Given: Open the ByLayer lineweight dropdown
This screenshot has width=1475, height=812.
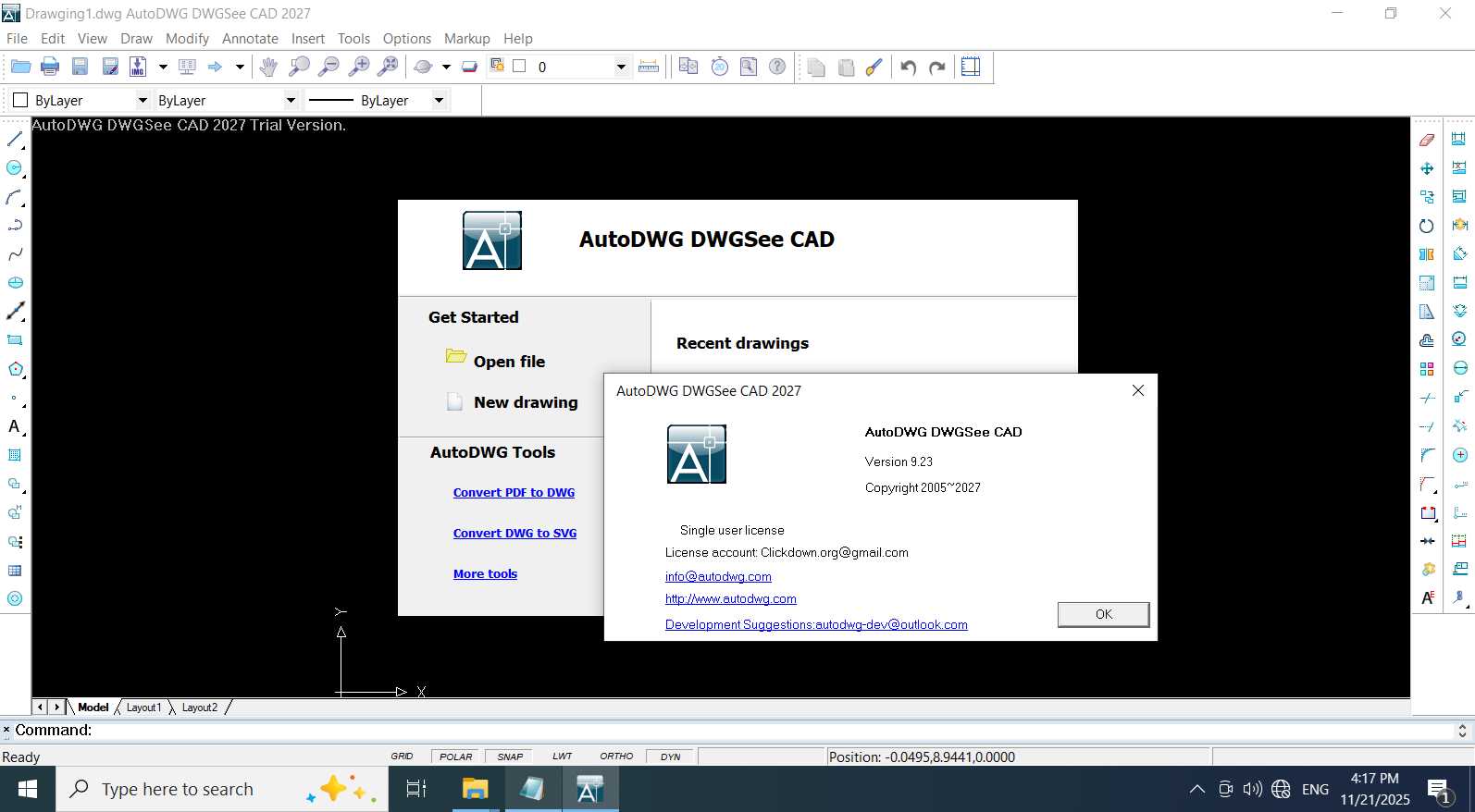Looking at the screenshot, I should pyautogui.click(x=439, y=100).
